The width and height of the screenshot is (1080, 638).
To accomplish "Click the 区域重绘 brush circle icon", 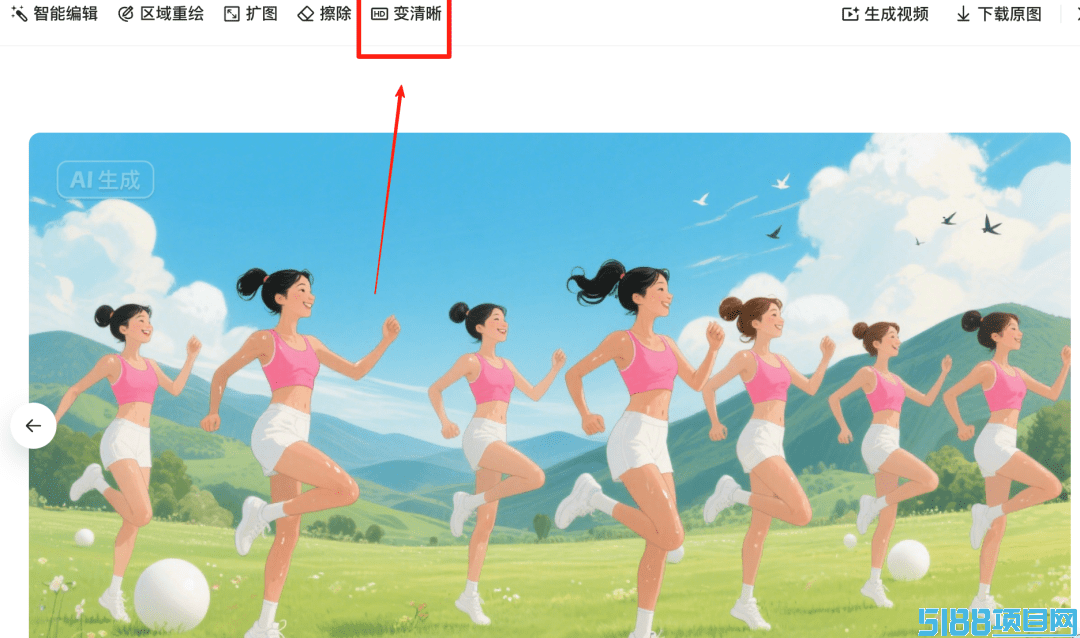I will [x=125, y=14].
